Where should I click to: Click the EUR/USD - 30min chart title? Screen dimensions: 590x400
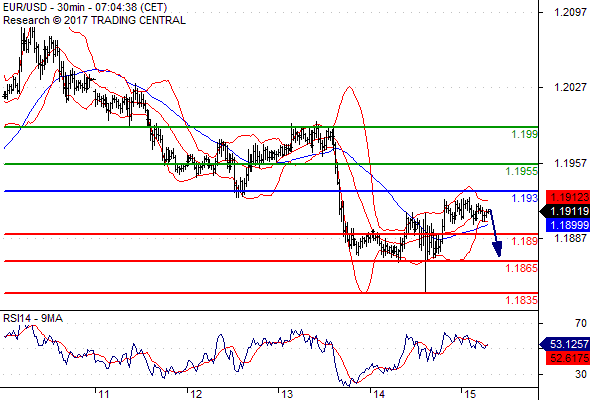(85, 7)
